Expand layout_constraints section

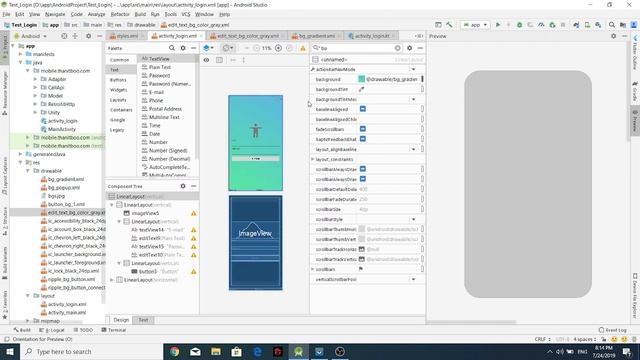click(313, 159)
